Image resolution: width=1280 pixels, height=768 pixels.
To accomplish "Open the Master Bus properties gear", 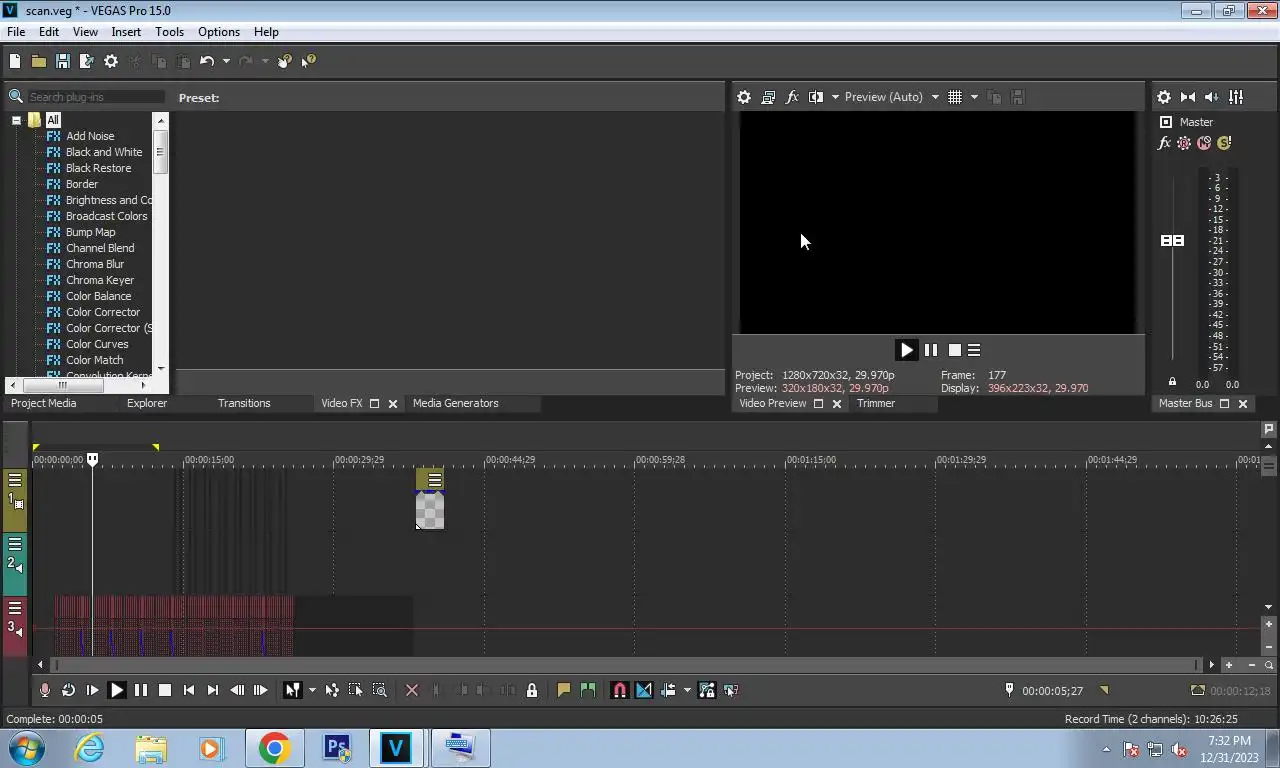I will tap(1164, 97).
